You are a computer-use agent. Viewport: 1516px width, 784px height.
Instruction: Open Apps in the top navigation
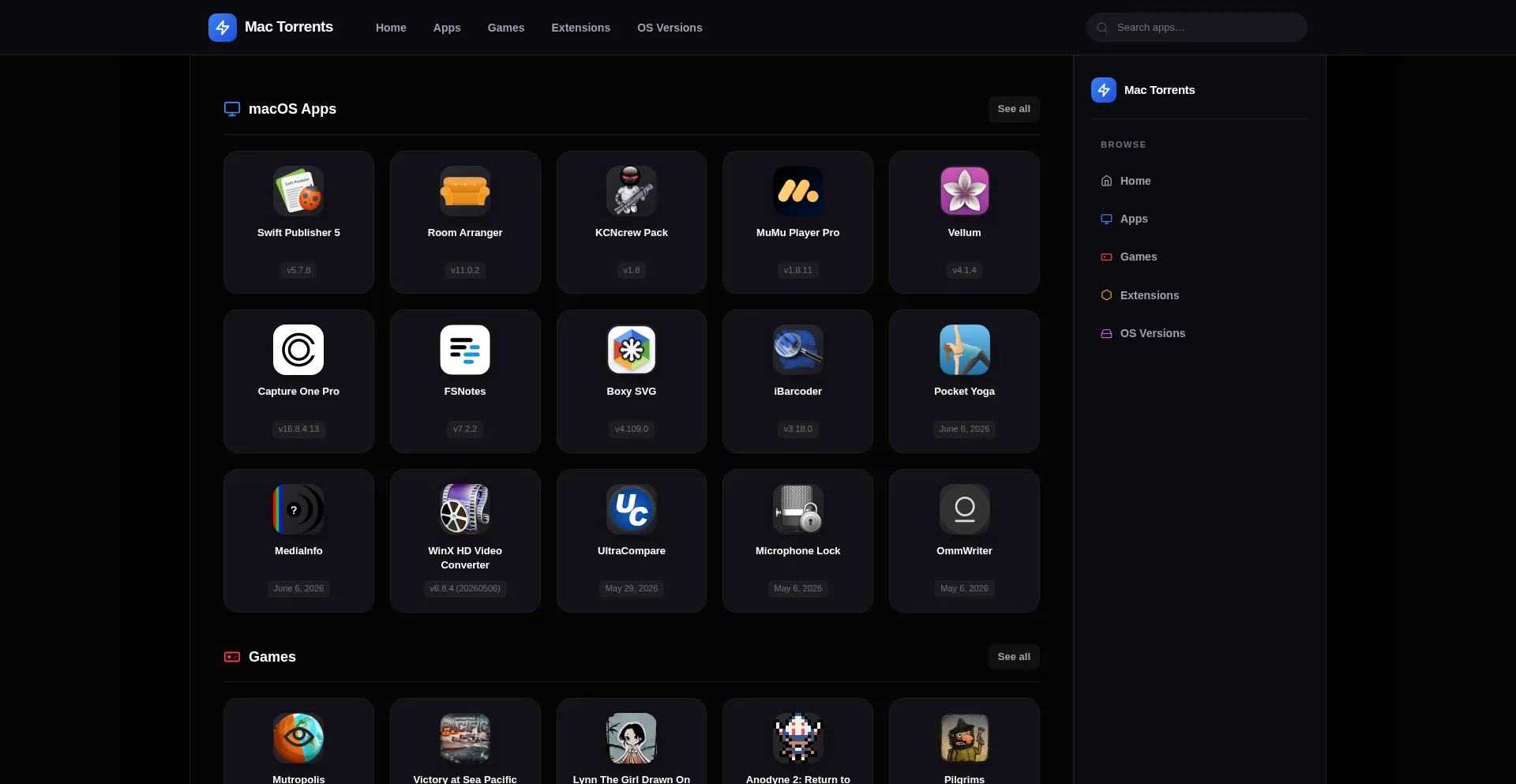(x=447, y=28)
